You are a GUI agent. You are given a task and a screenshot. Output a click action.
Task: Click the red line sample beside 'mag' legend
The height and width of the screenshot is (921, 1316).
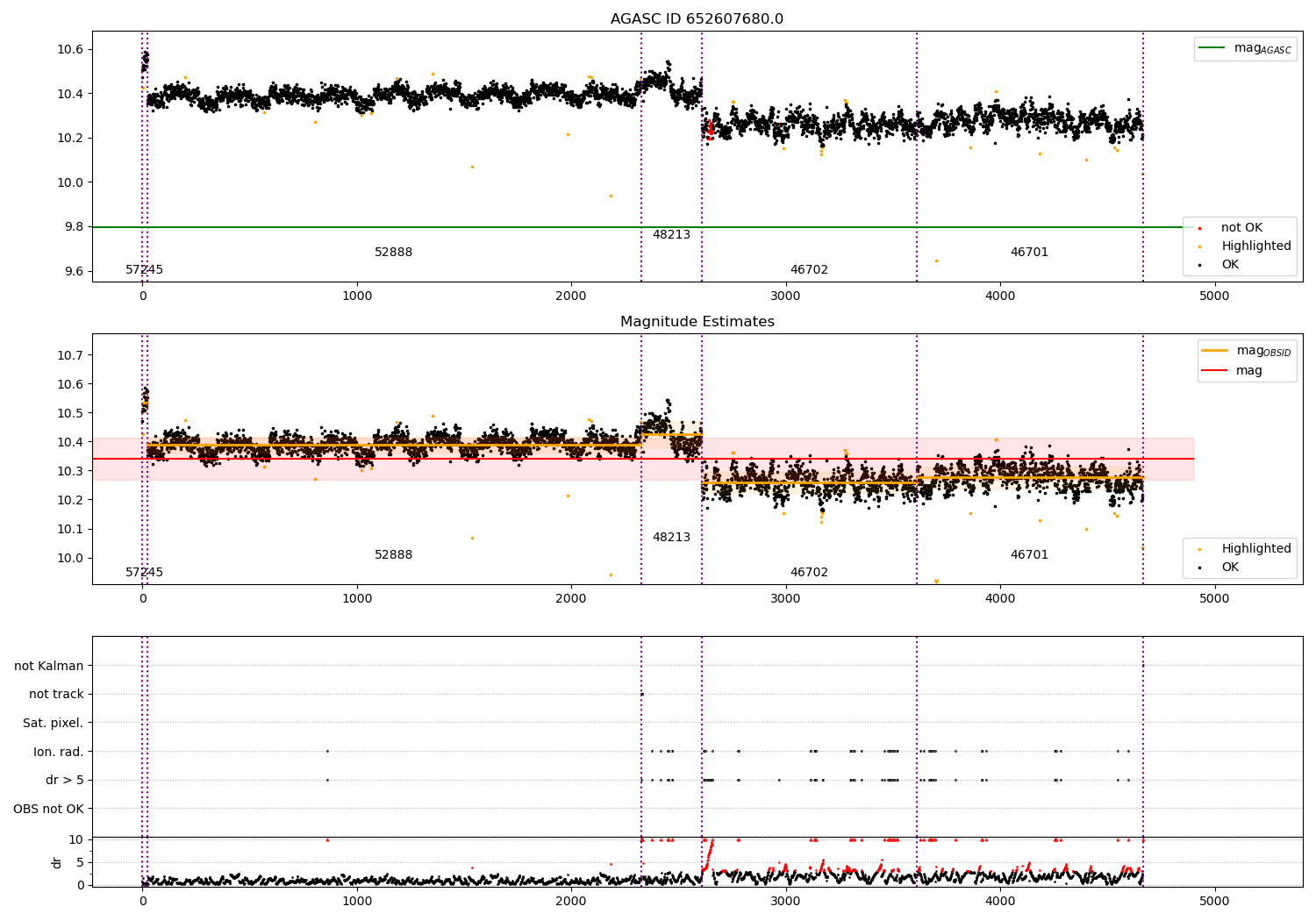(1215, 370)
